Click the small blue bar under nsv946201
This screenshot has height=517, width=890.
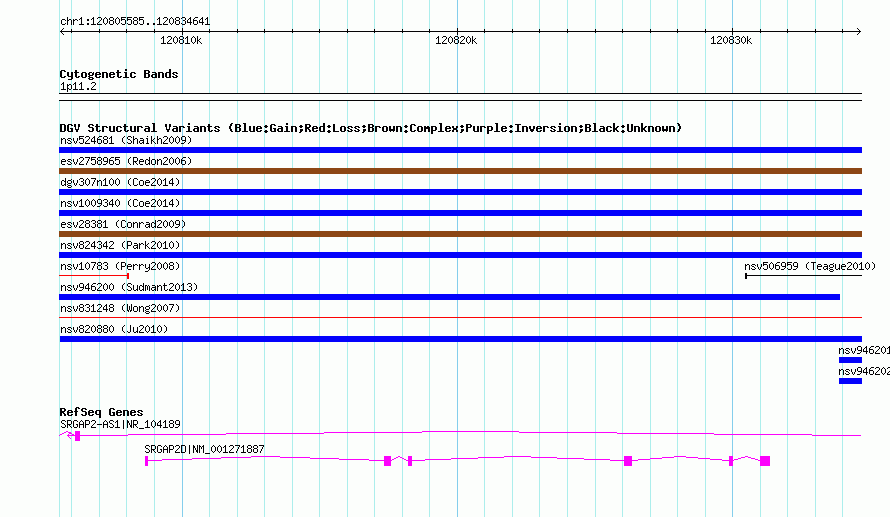tap(850, 360)
